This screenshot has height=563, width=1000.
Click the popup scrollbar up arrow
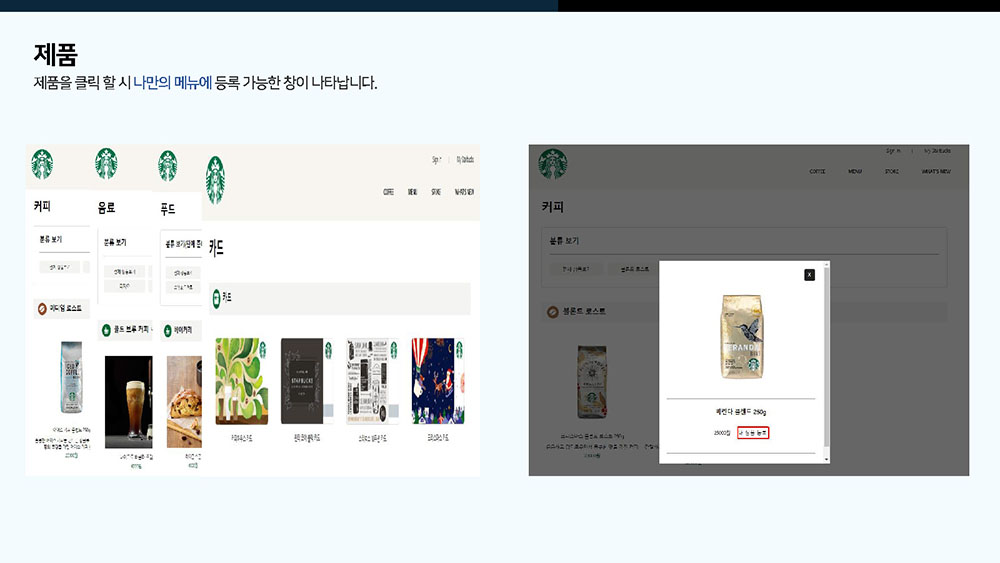[x=827, y=265]
